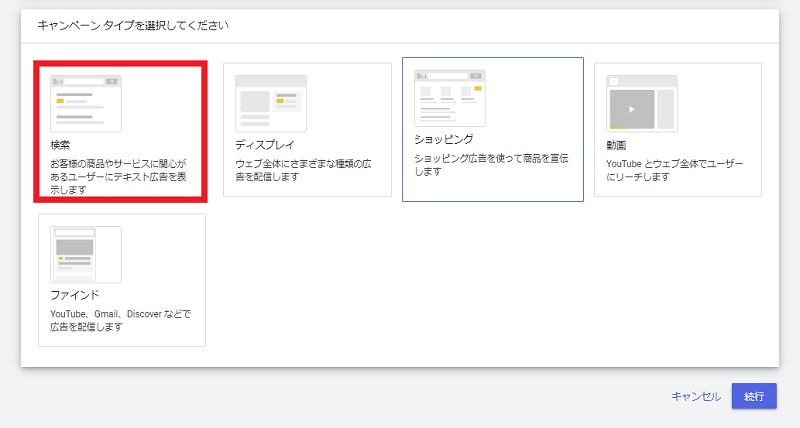
Task: Click the 続行 button
Action: point(754,396)
